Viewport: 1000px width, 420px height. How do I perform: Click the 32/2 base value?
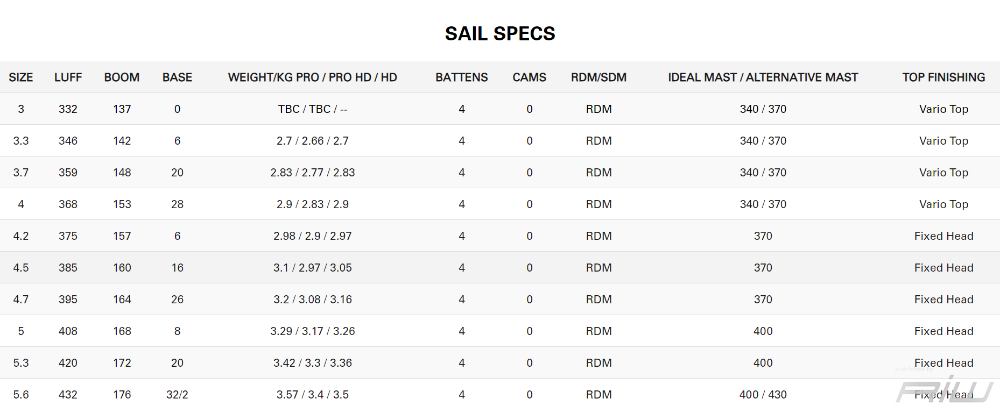(x=177, y=395)
